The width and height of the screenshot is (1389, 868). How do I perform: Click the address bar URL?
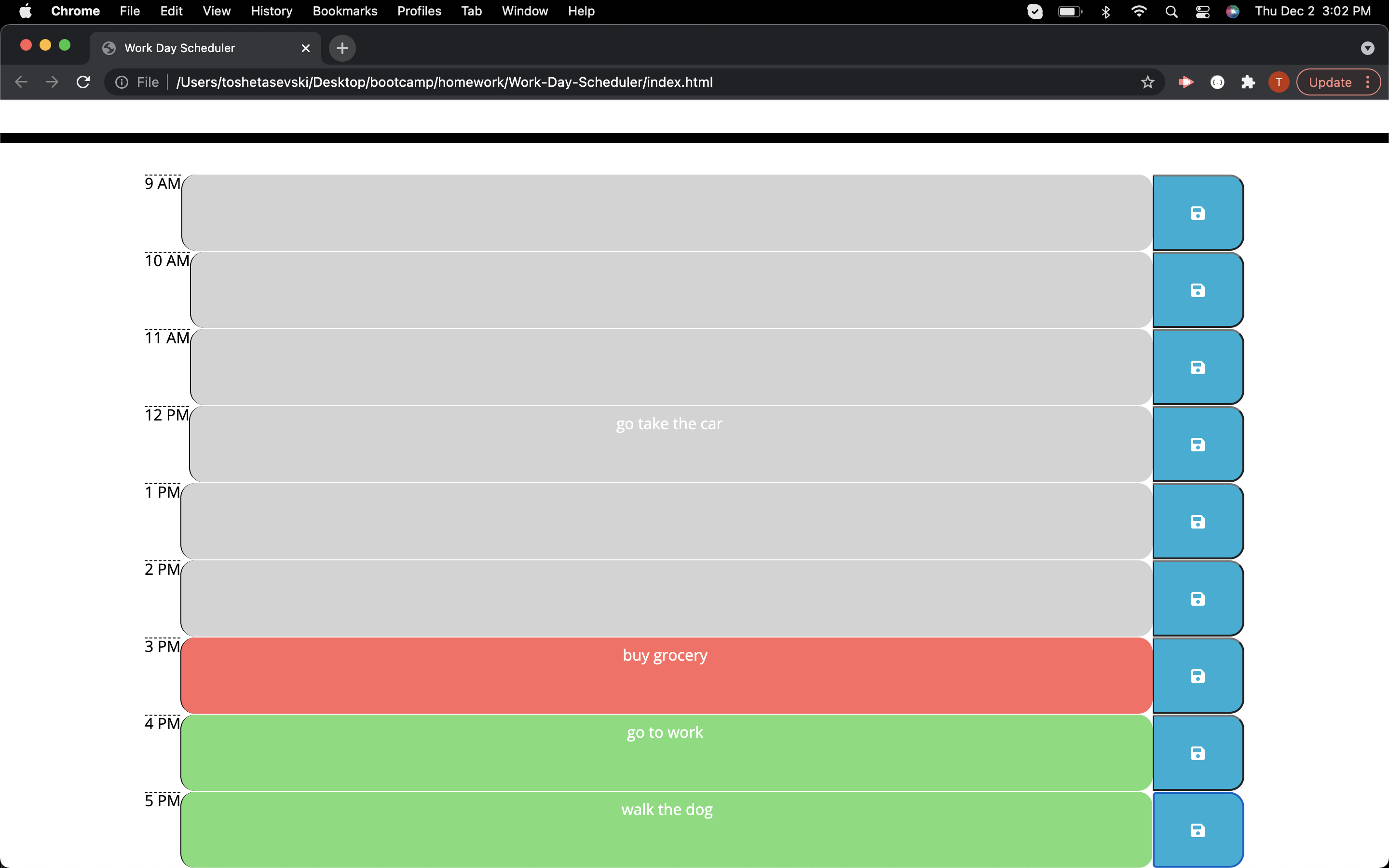(444, 82)
